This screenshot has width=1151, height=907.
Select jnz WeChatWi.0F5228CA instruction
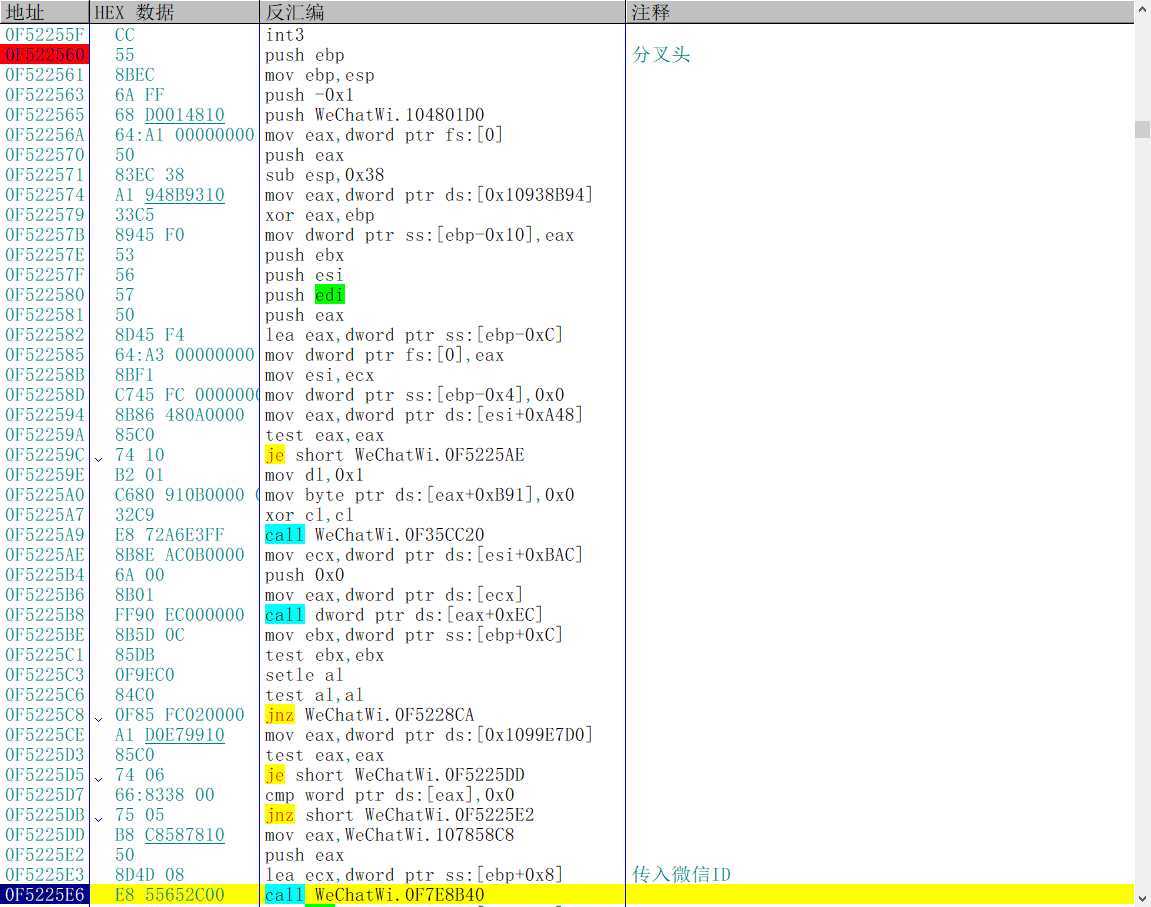[x=369, y=715]
